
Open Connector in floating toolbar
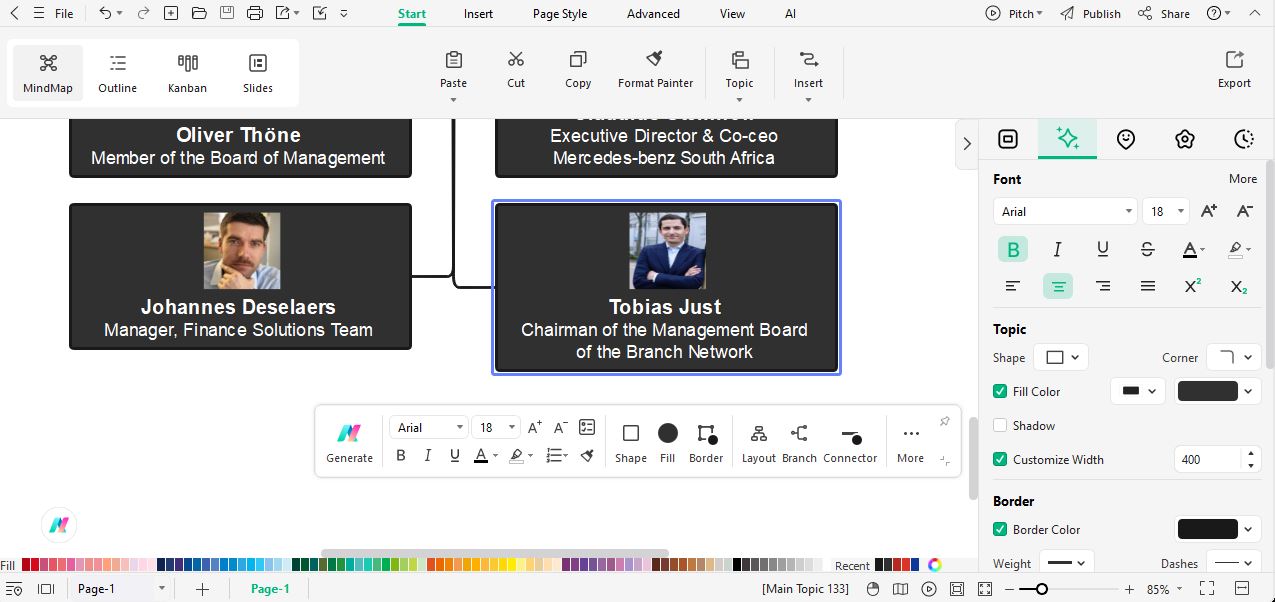coord(850,442)
